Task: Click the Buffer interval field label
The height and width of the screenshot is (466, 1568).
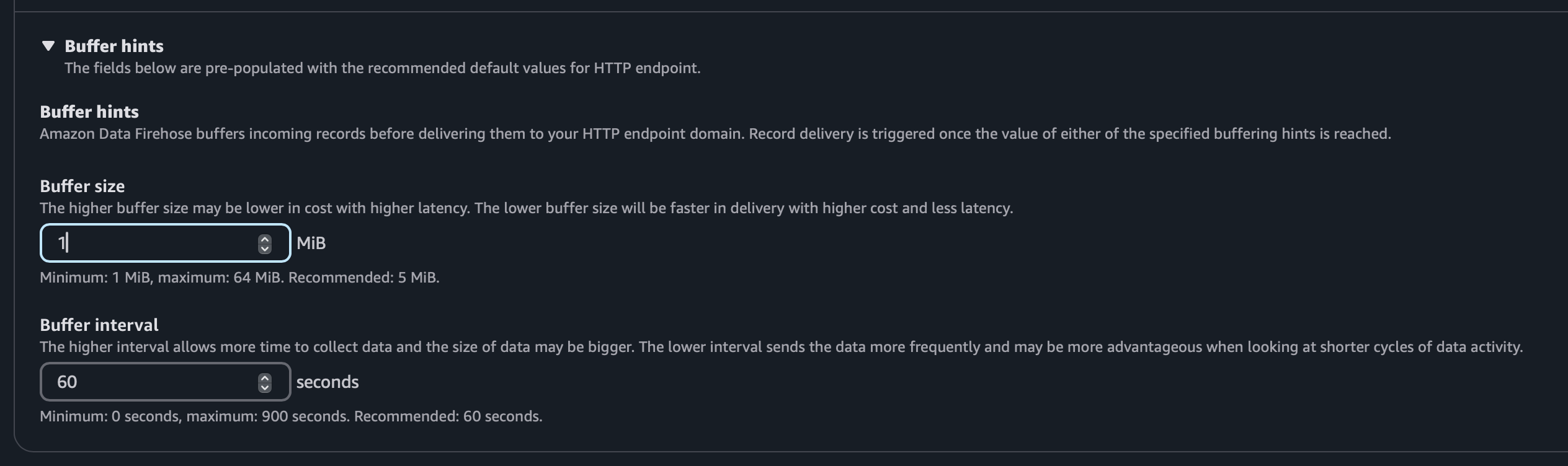Action: 99,325
